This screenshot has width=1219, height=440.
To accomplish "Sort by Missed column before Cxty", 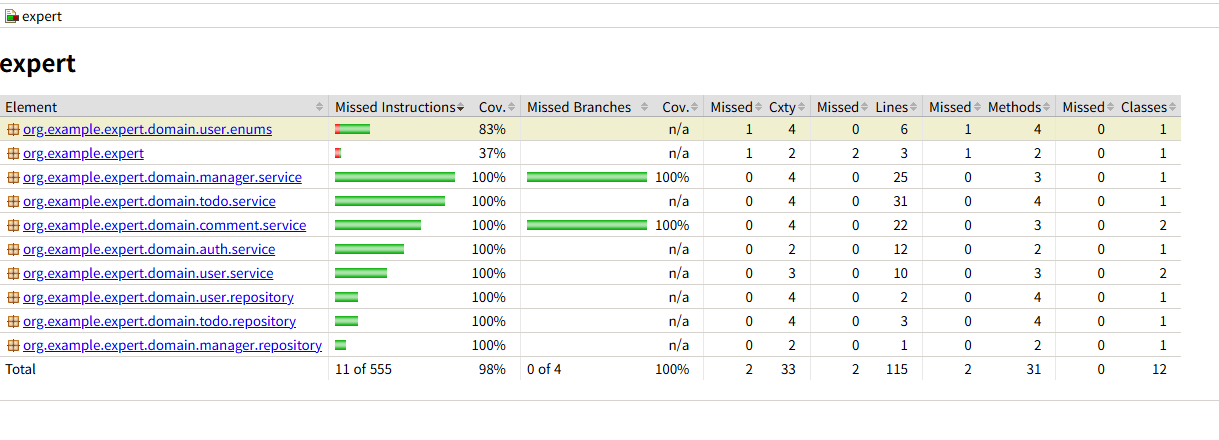I will (x=734, y=107).
